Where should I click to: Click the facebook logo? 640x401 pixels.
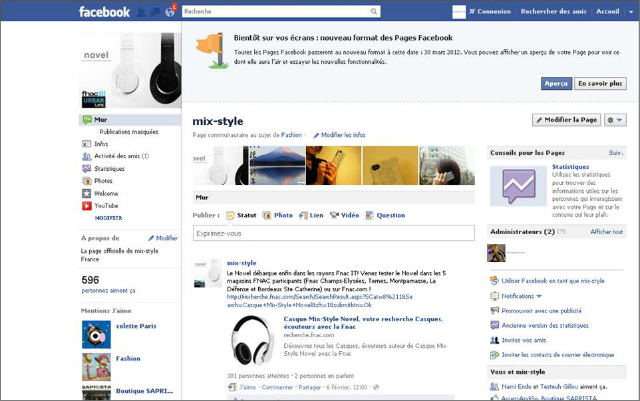pos(104,12)
